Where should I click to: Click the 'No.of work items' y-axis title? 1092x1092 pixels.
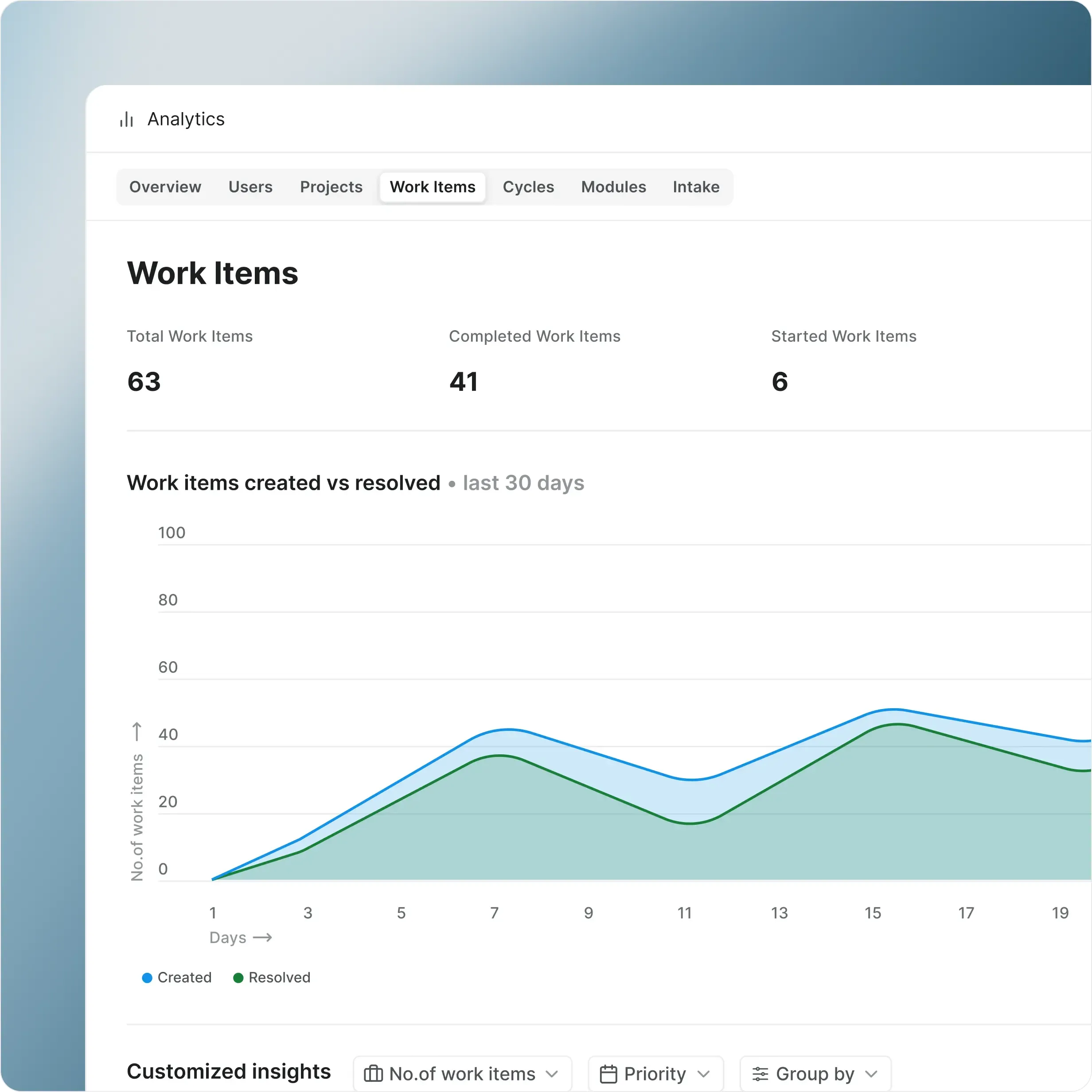(x=137, y=817)
